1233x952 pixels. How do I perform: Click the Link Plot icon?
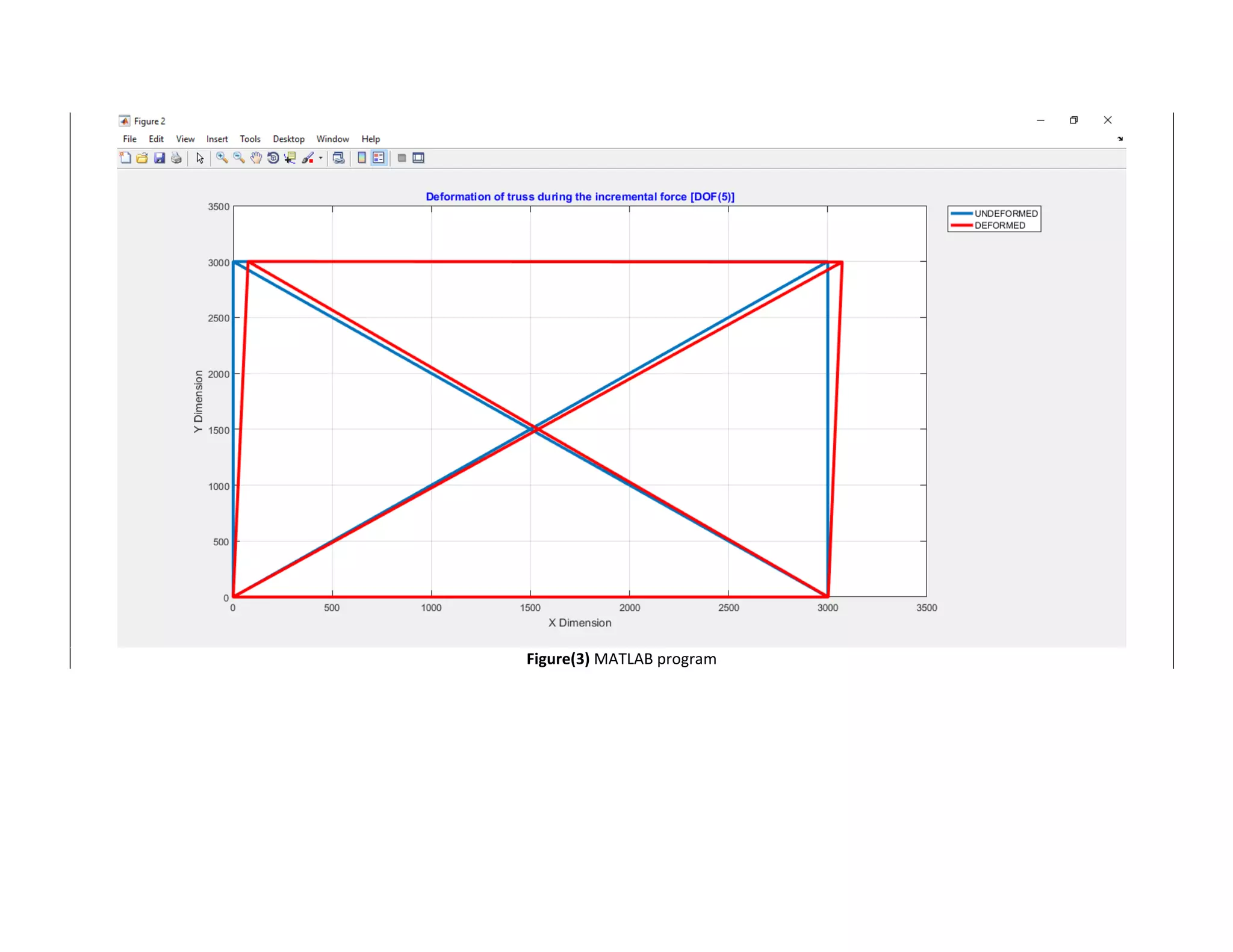pos(338,158)
